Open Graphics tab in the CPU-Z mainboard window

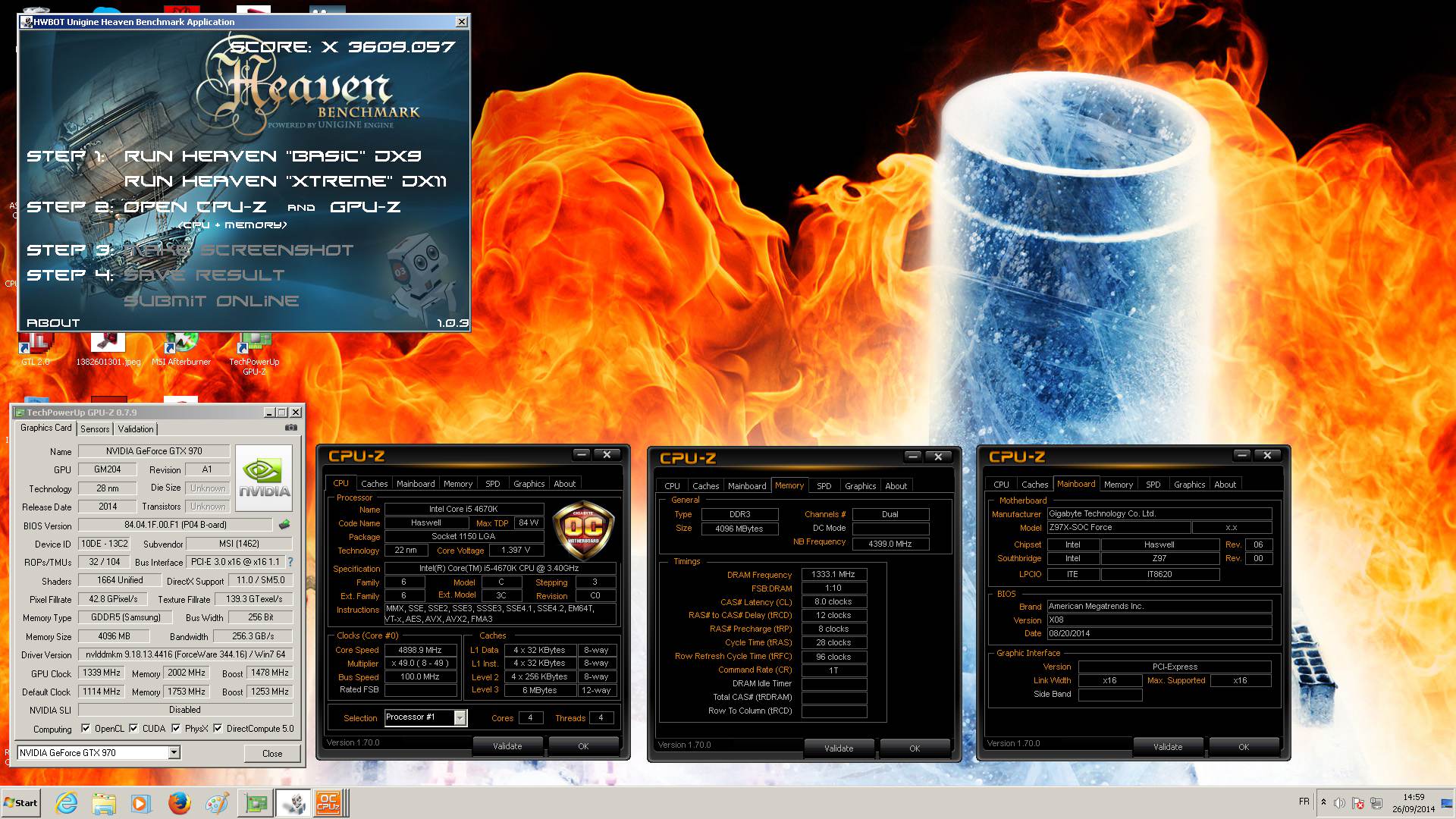[1189, 485]
